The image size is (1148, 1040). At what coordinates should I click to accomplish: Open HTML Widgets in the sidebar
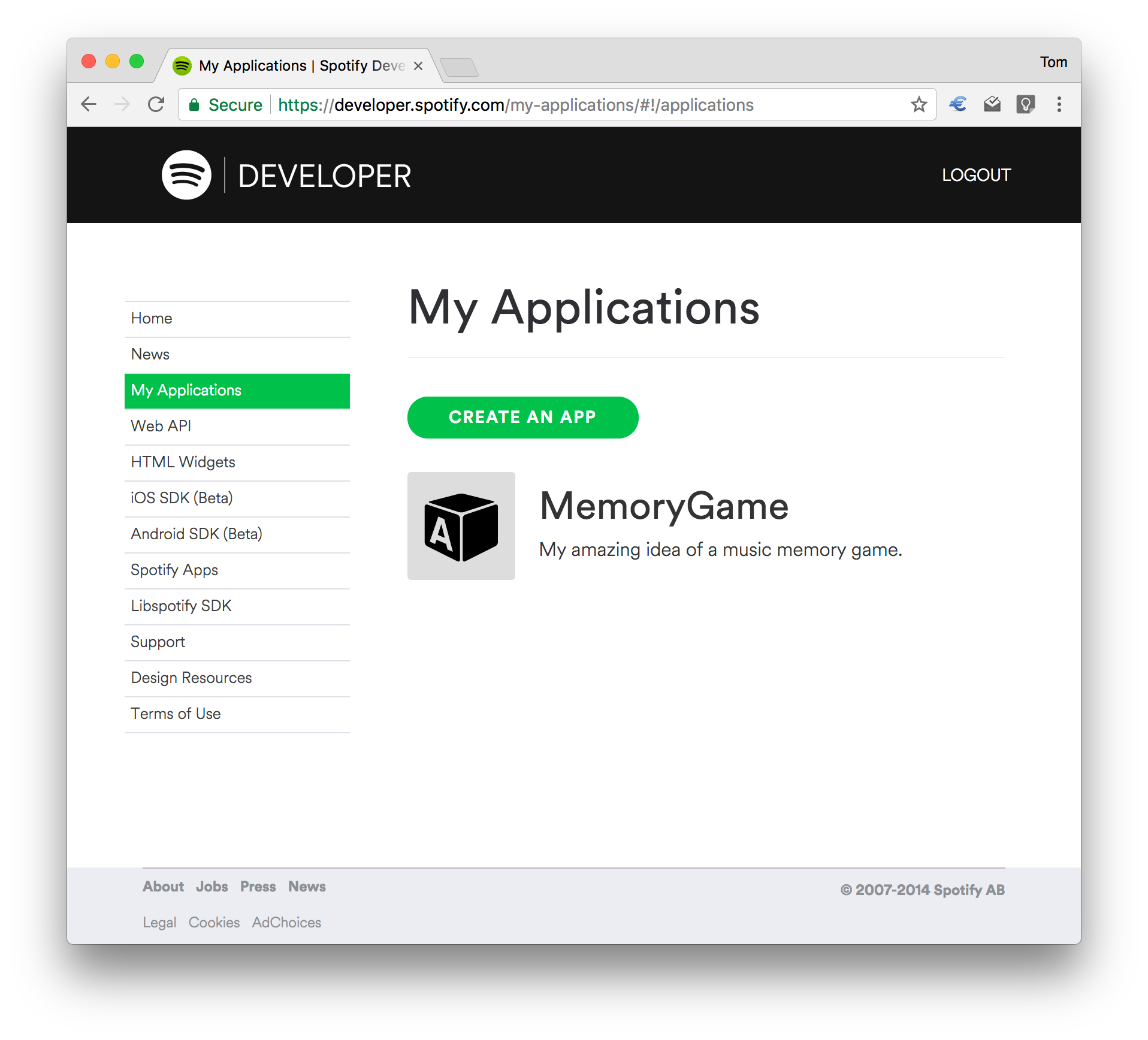tap(237, 462)
